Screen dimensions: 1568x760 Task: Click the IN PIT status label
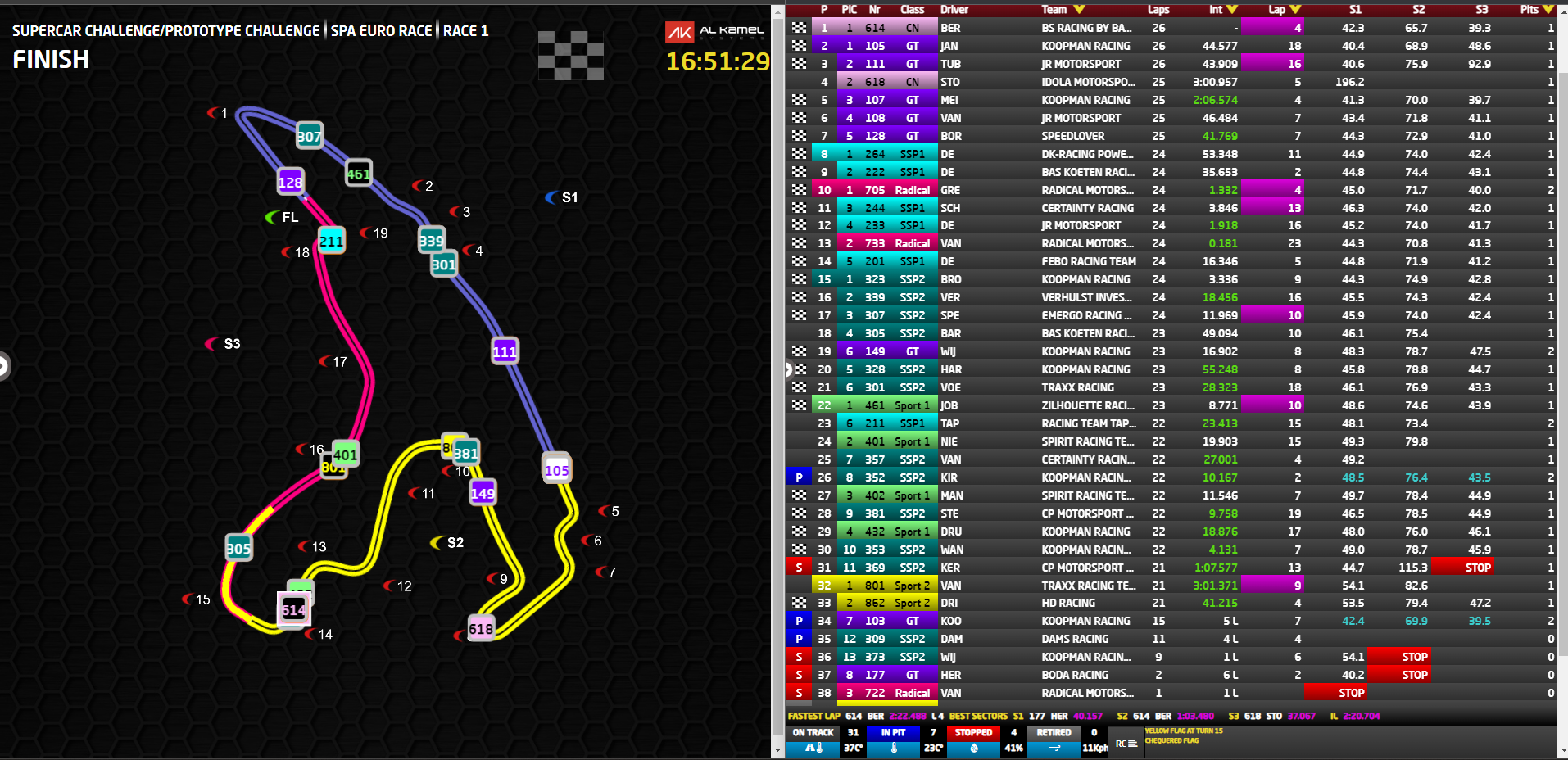point(893,733)
